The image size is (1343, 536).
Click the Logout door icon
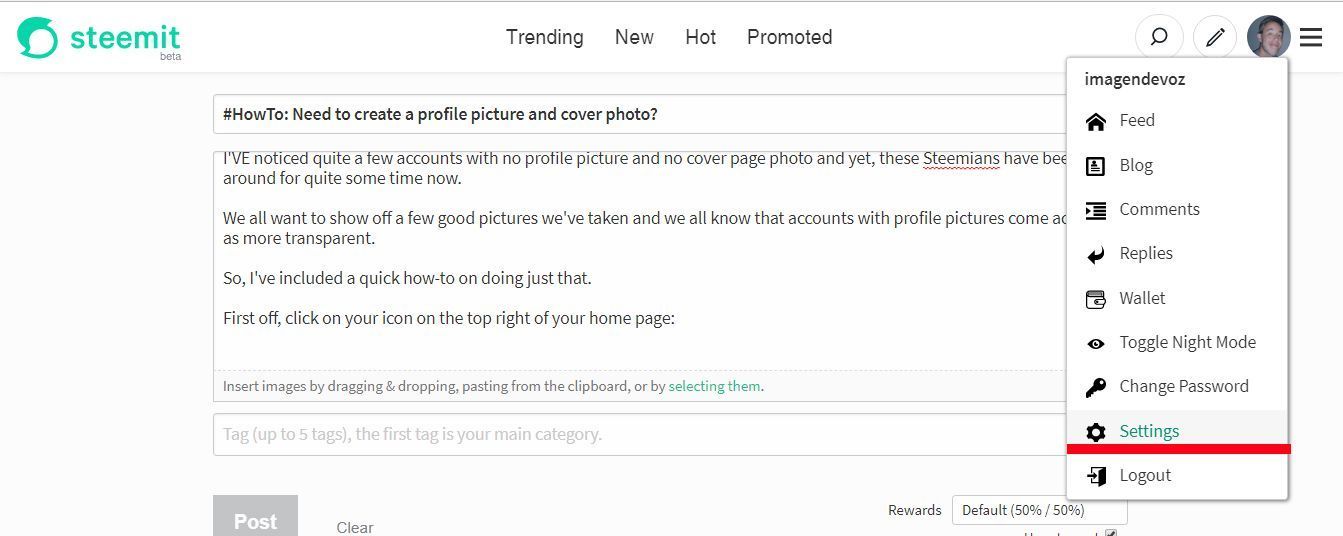tap(1096, 476)
